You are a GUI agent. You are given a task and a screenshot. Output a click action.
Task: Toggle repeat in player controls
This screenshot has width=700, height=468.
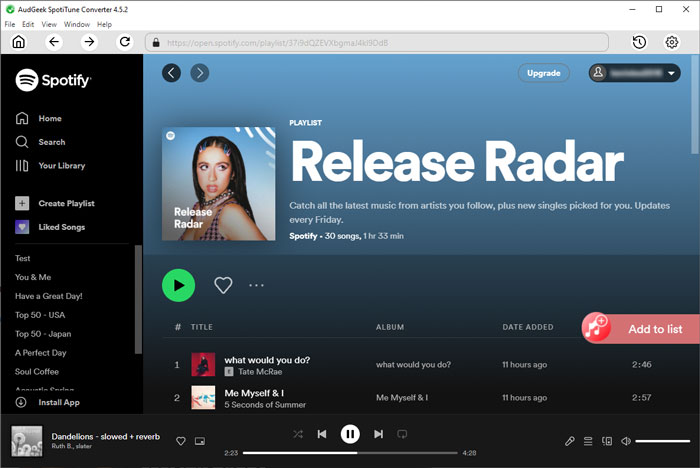click(x=402, y=434)
